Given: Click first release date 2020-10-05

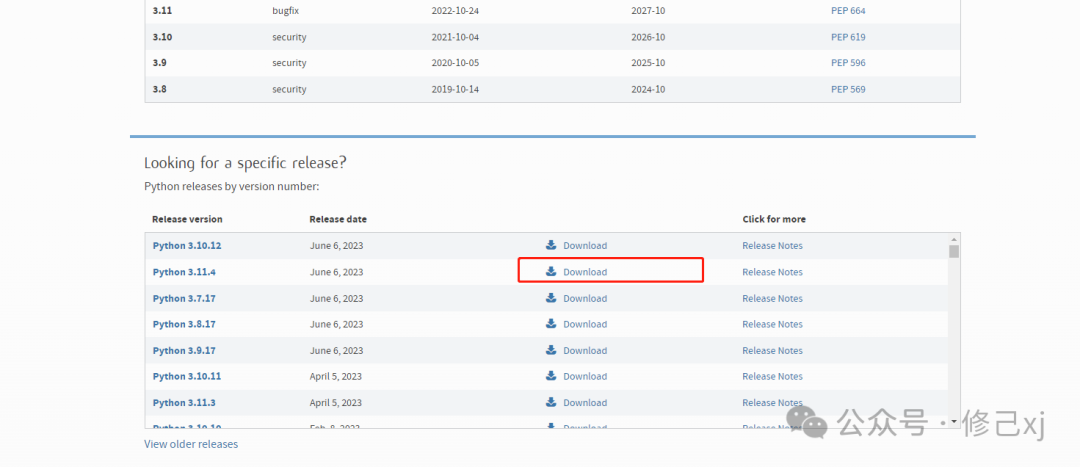Looking at the screenshot, I should coord(455,63).
